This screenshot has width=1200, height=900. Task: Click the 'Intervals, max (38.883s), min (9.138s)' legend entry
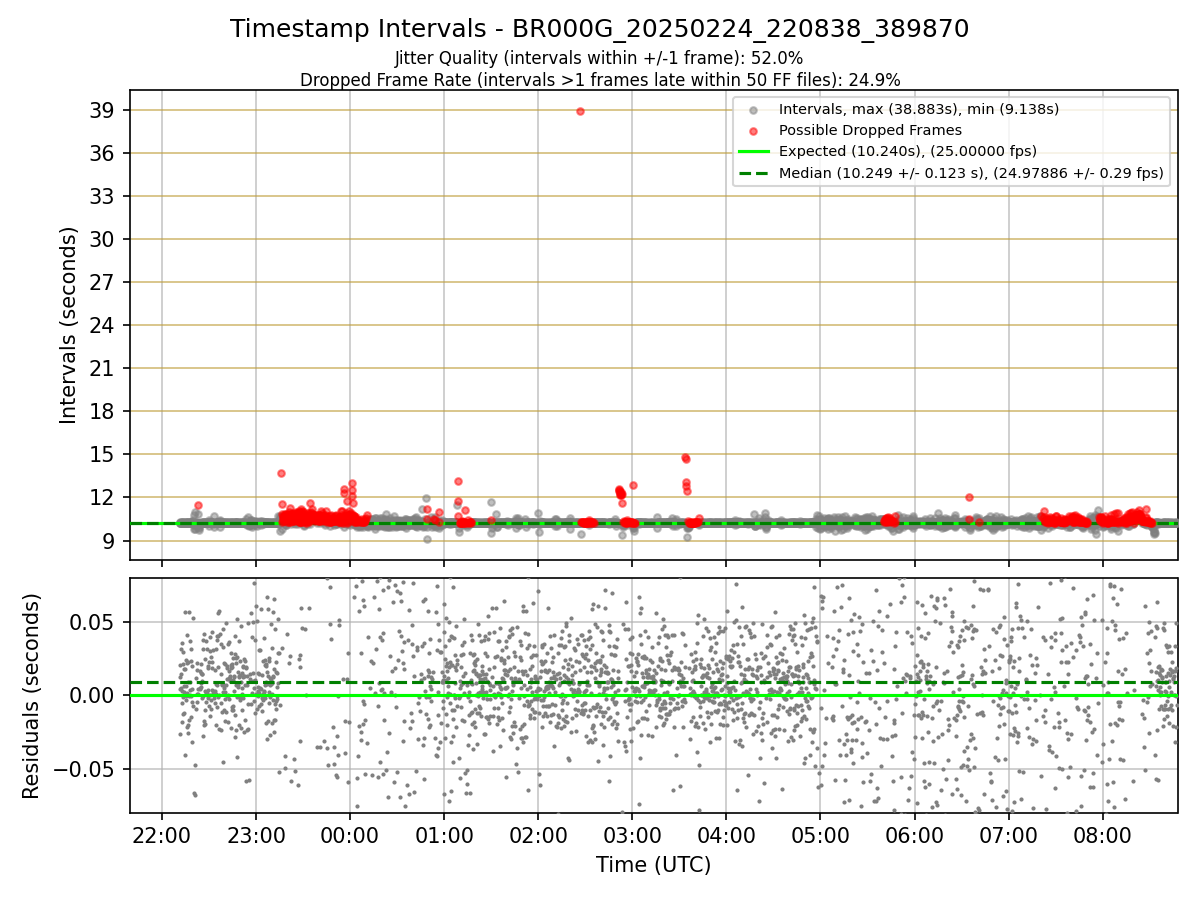click(x=919, y=109)
